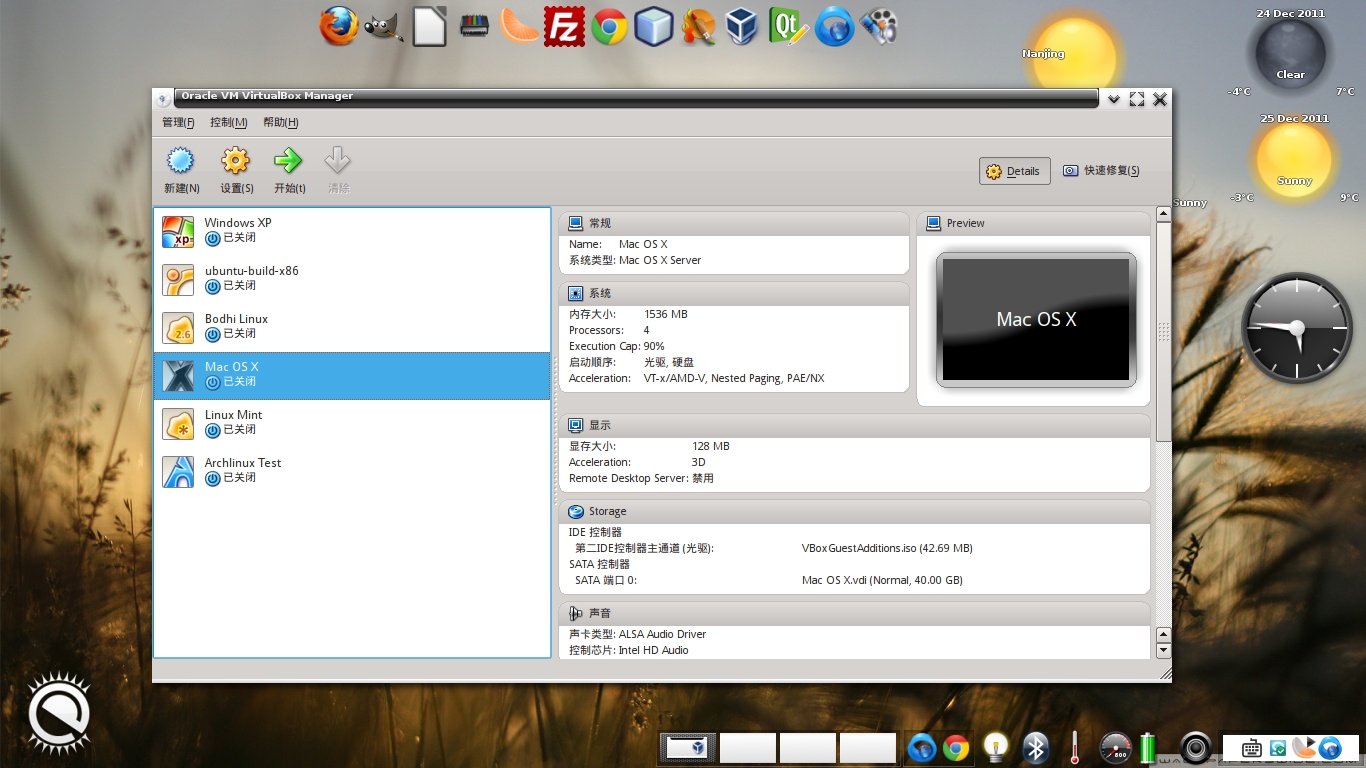Launch Firefox from the top dock

point(339,26)
